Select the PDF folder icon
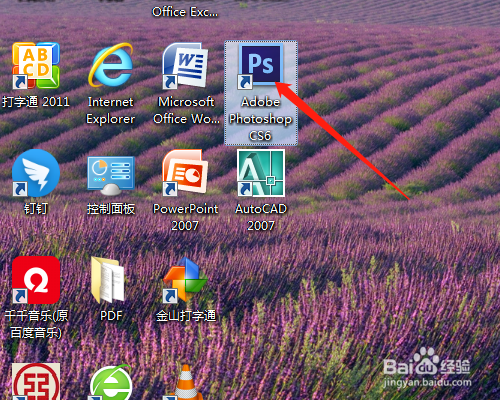500x400 pixels. coord(108,279)
